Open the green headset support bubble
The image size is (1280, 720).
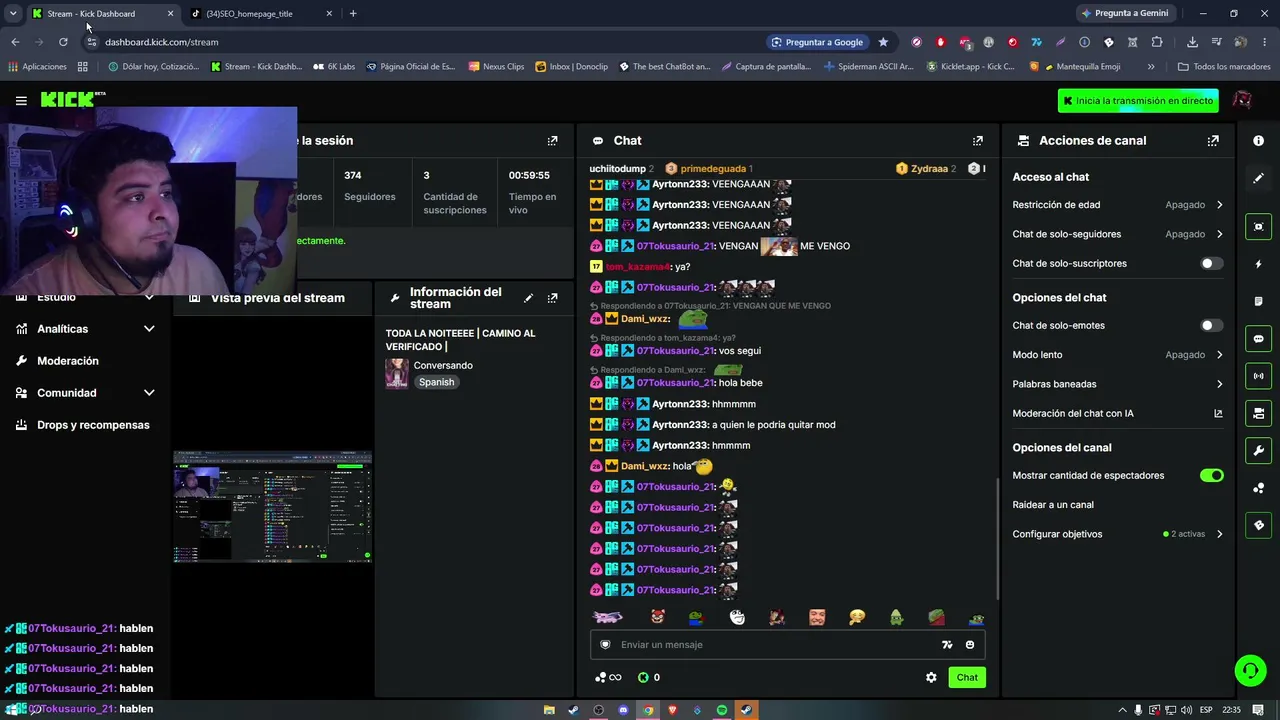click(1250, 670)
